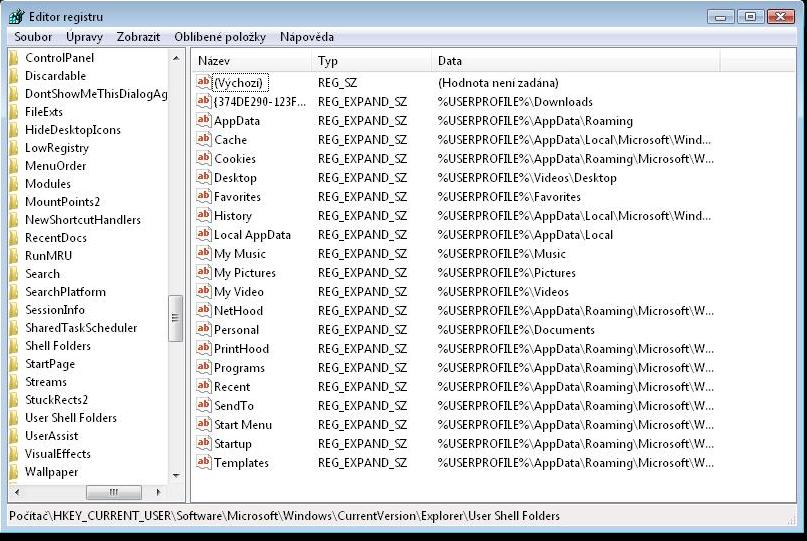
Task: Sort by the Název column header
Action: pos(250,61)
